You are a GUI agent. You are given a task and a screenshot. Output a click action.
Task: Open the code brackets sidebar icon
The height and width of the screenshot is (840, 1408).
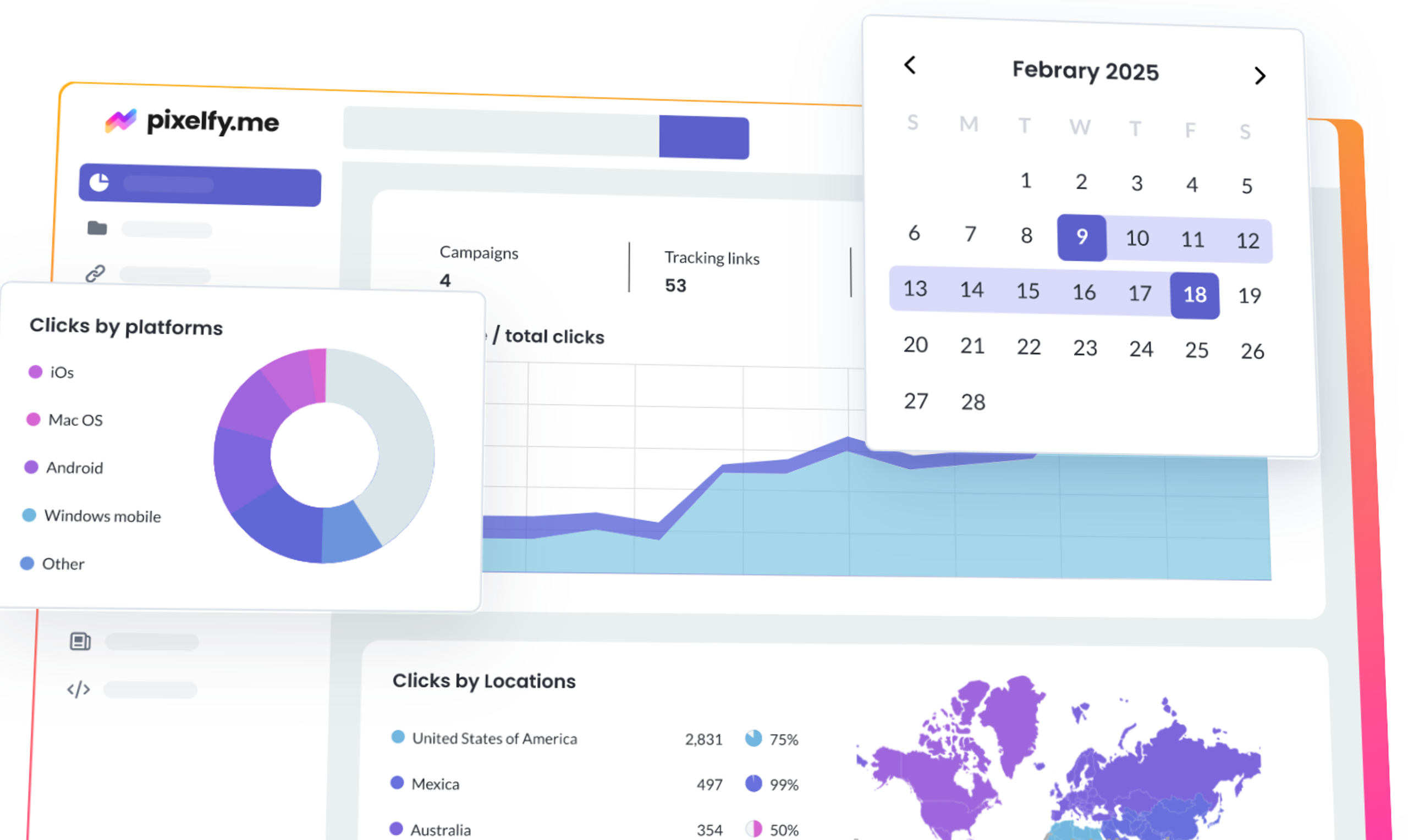[x=78, y=689]
